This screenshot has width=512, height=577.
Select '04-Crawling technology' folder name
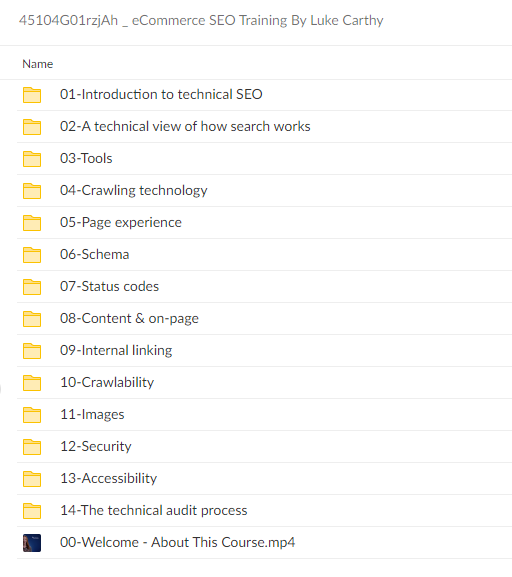pos(134,191)
